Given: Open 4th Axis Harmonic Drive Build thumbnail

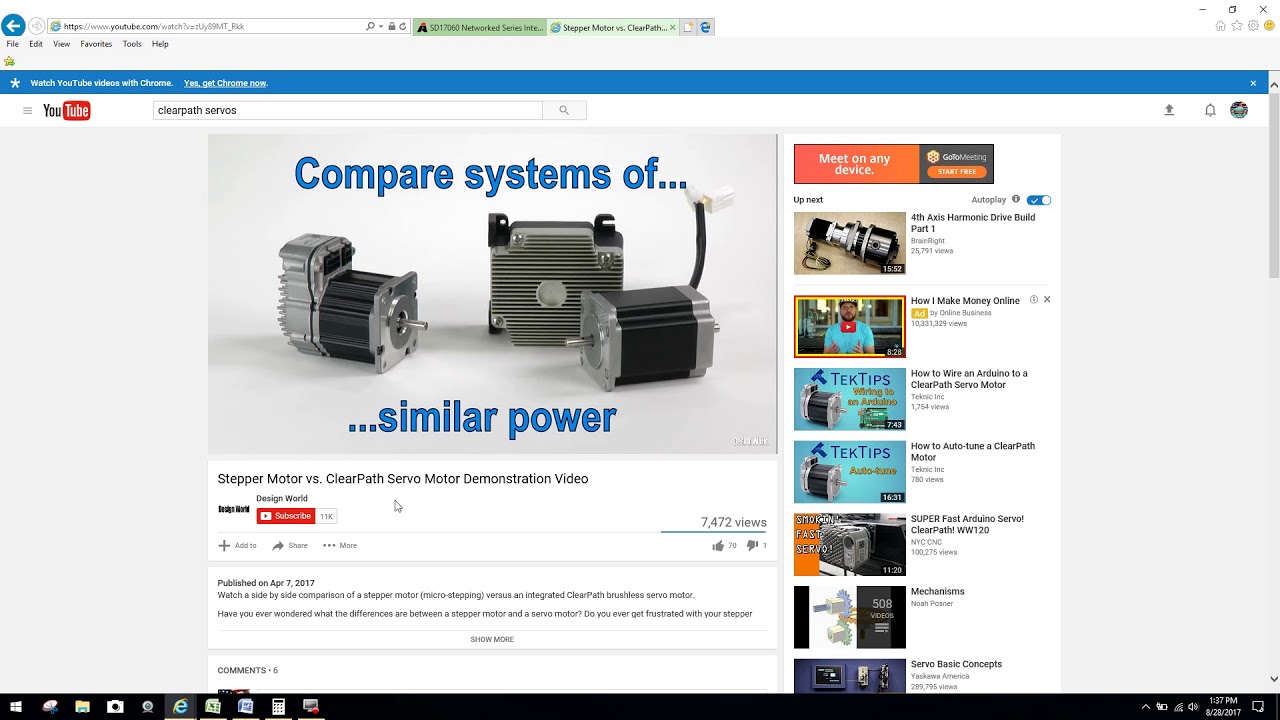Looking at the screenshot, I should (x=850, y=243).
